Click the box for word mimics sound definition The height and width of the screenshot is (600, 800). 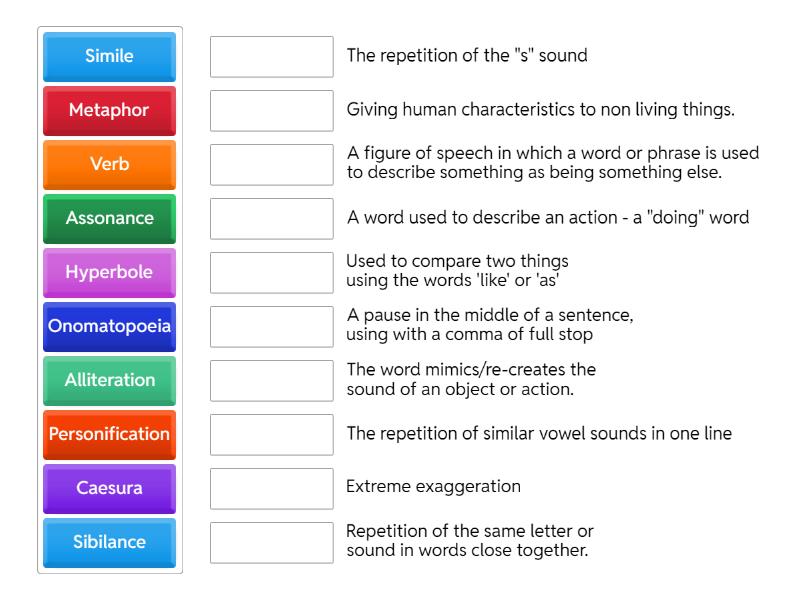coord(272,380)
